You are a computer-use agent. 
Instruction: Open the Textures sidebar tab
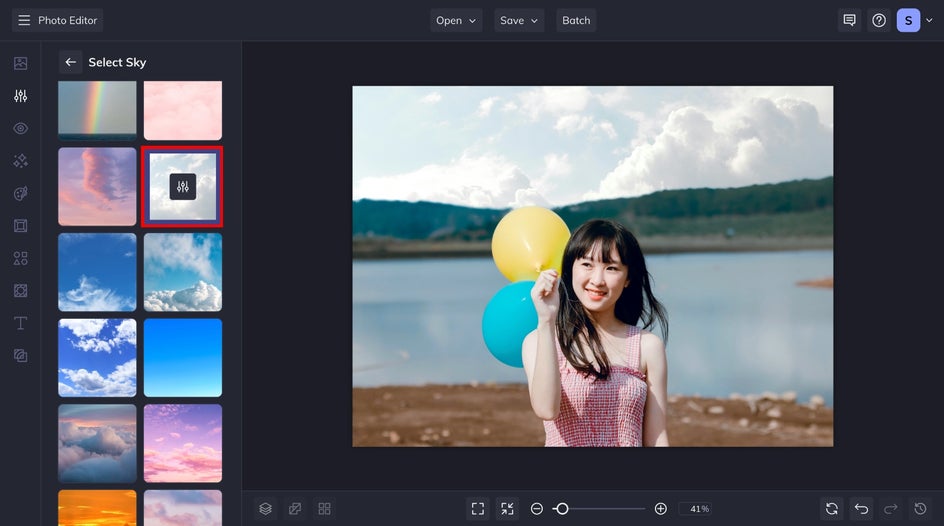(x=20, y=356)
